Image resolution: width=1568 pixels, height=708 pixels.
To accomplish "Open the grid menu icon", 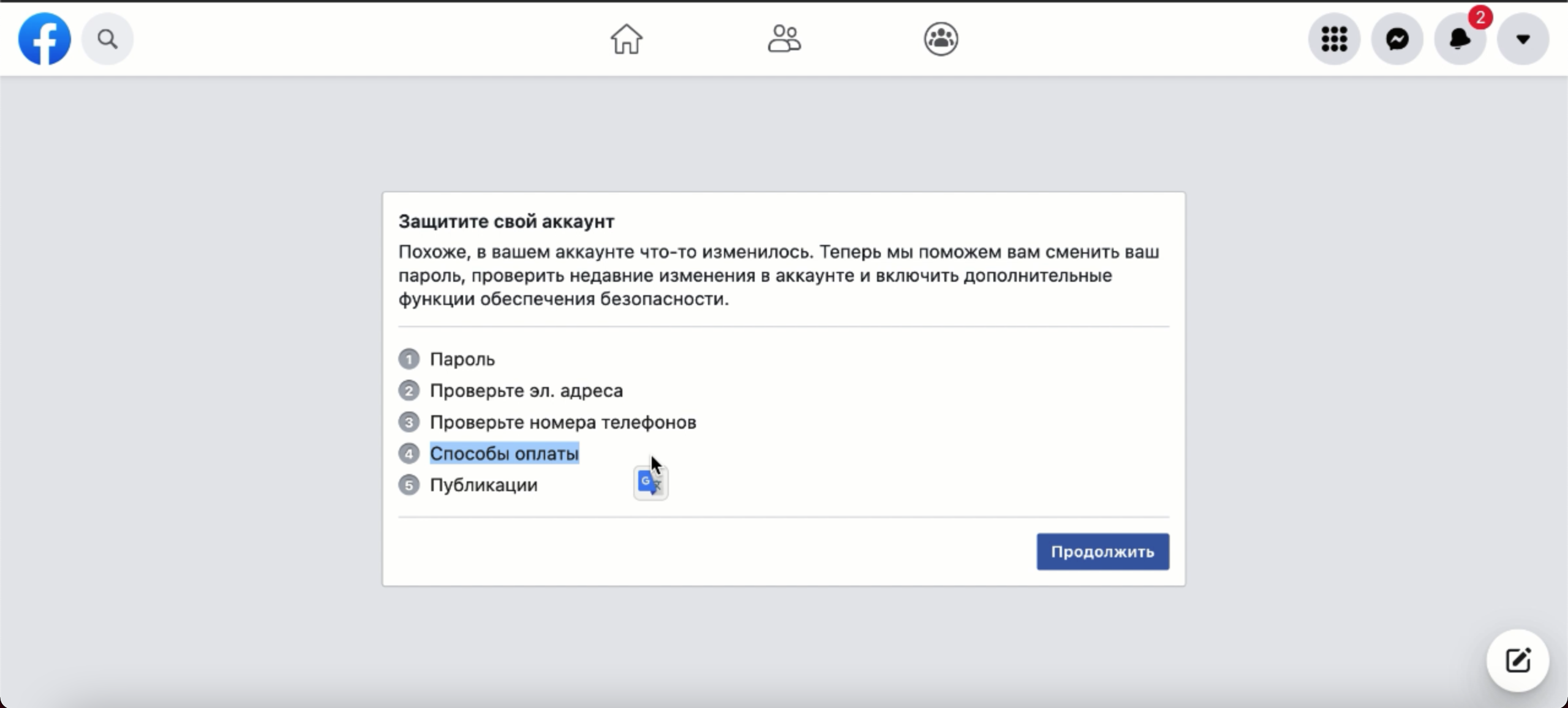I will point(1334,39).
